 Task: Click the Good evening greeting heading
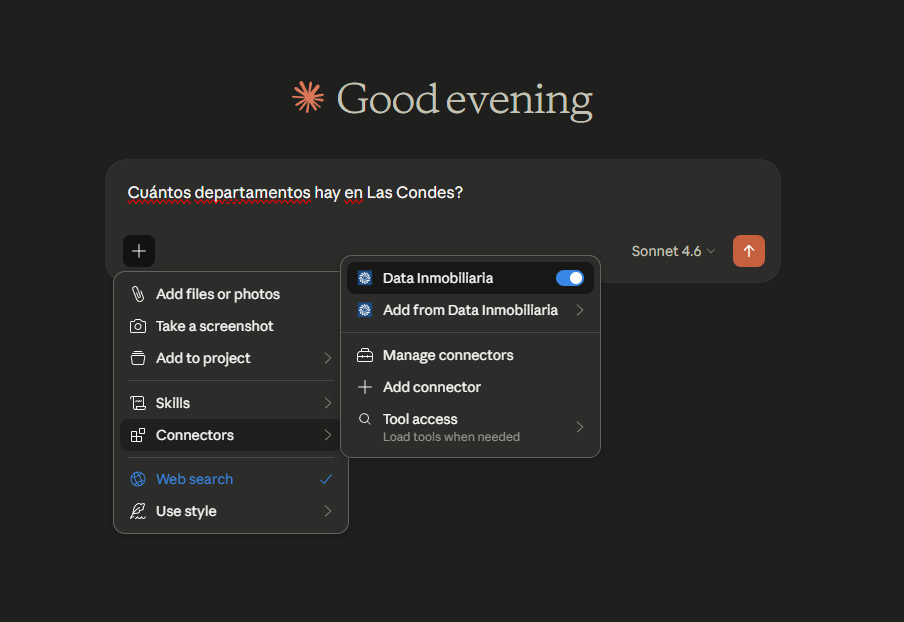[465, 99]
